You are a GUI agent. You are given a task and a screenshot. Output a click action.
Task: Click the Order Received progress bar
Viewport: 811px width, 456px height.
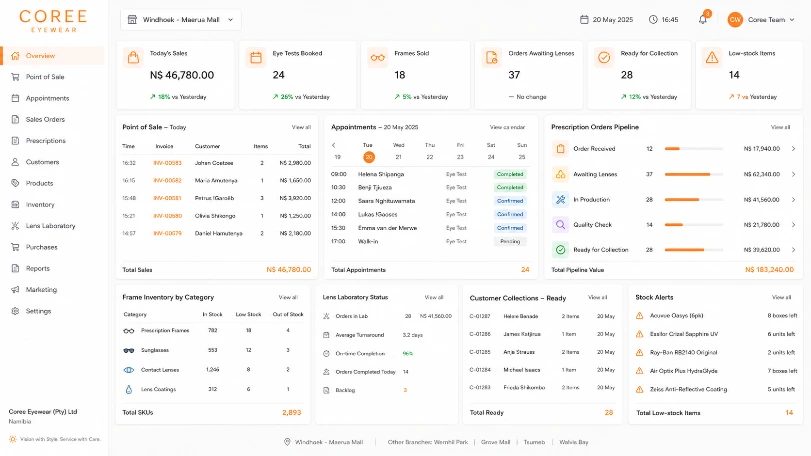point(694,149)
